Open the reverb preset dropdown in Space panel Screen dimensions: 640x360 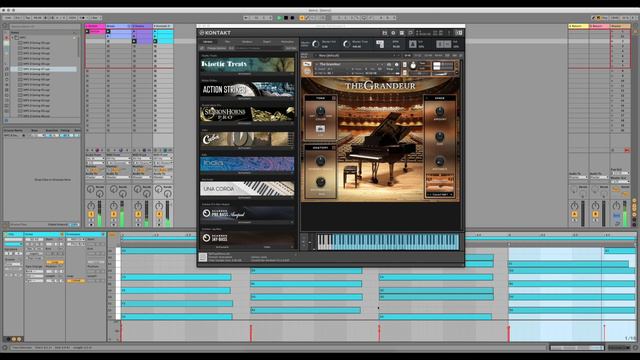pos(440,194)
